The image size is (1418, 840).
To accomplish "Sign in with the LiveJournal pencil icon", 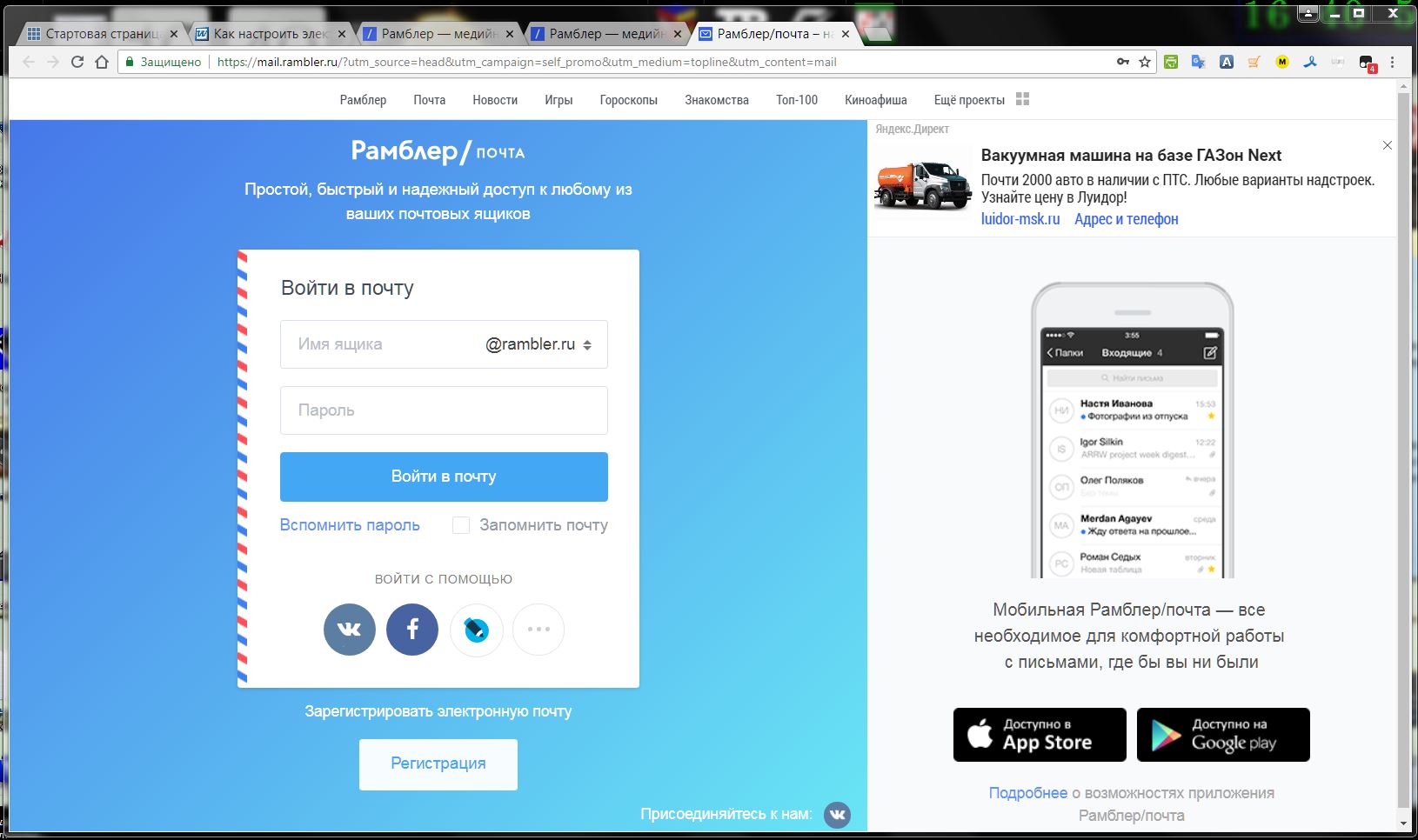I will click(476, 630).
